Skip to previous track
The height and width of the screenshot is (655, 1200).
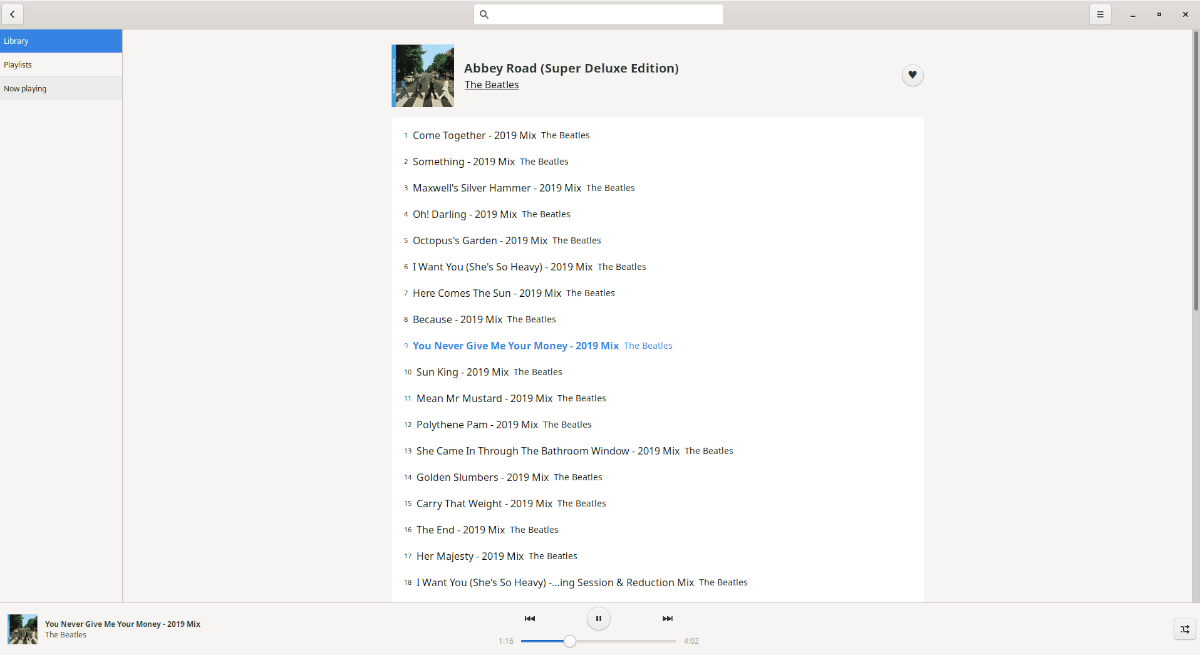pyautogui.click(x=530, y=618)
